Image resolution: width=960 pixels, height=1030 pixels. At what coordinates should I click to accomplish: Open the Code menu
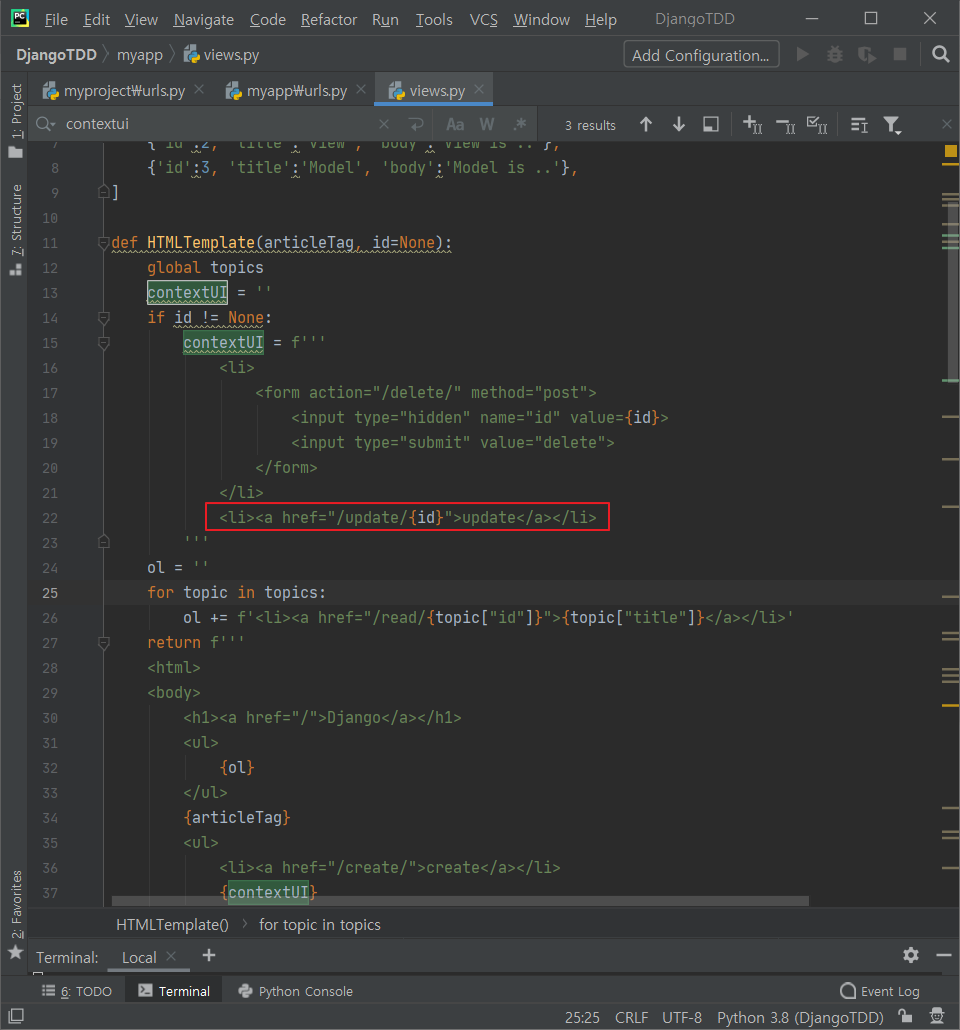(267, 20)
